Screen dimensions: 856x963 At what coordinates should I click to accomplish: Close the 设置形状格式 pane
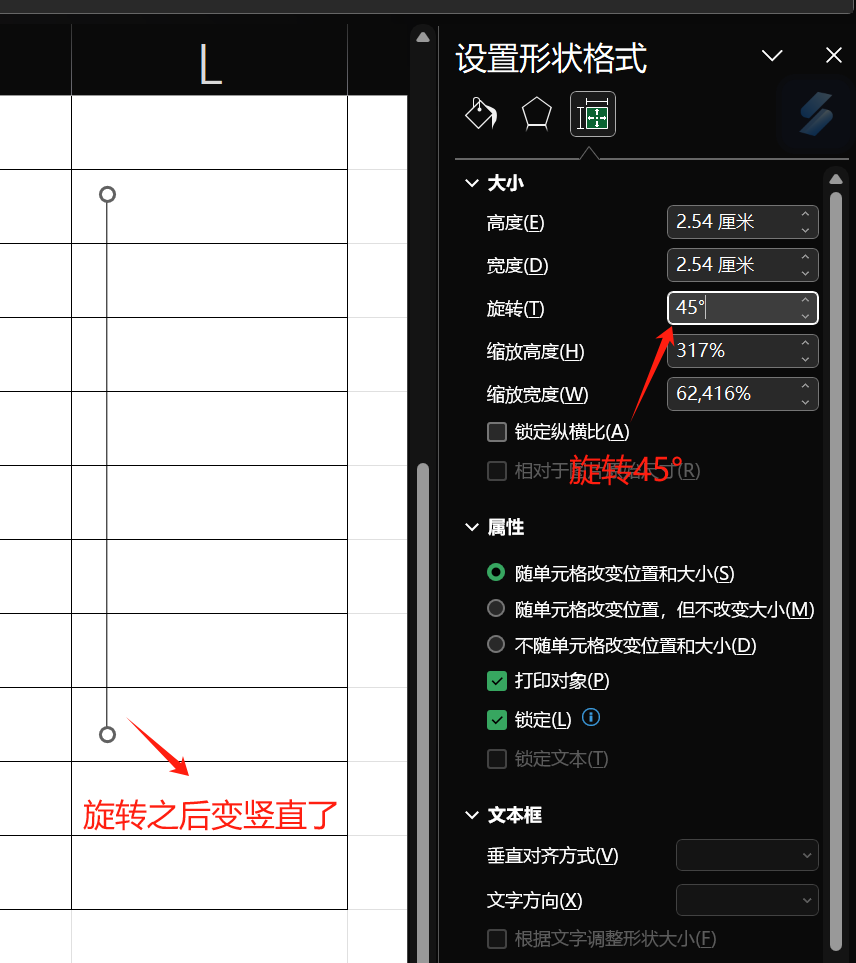(x=833, y=56)
